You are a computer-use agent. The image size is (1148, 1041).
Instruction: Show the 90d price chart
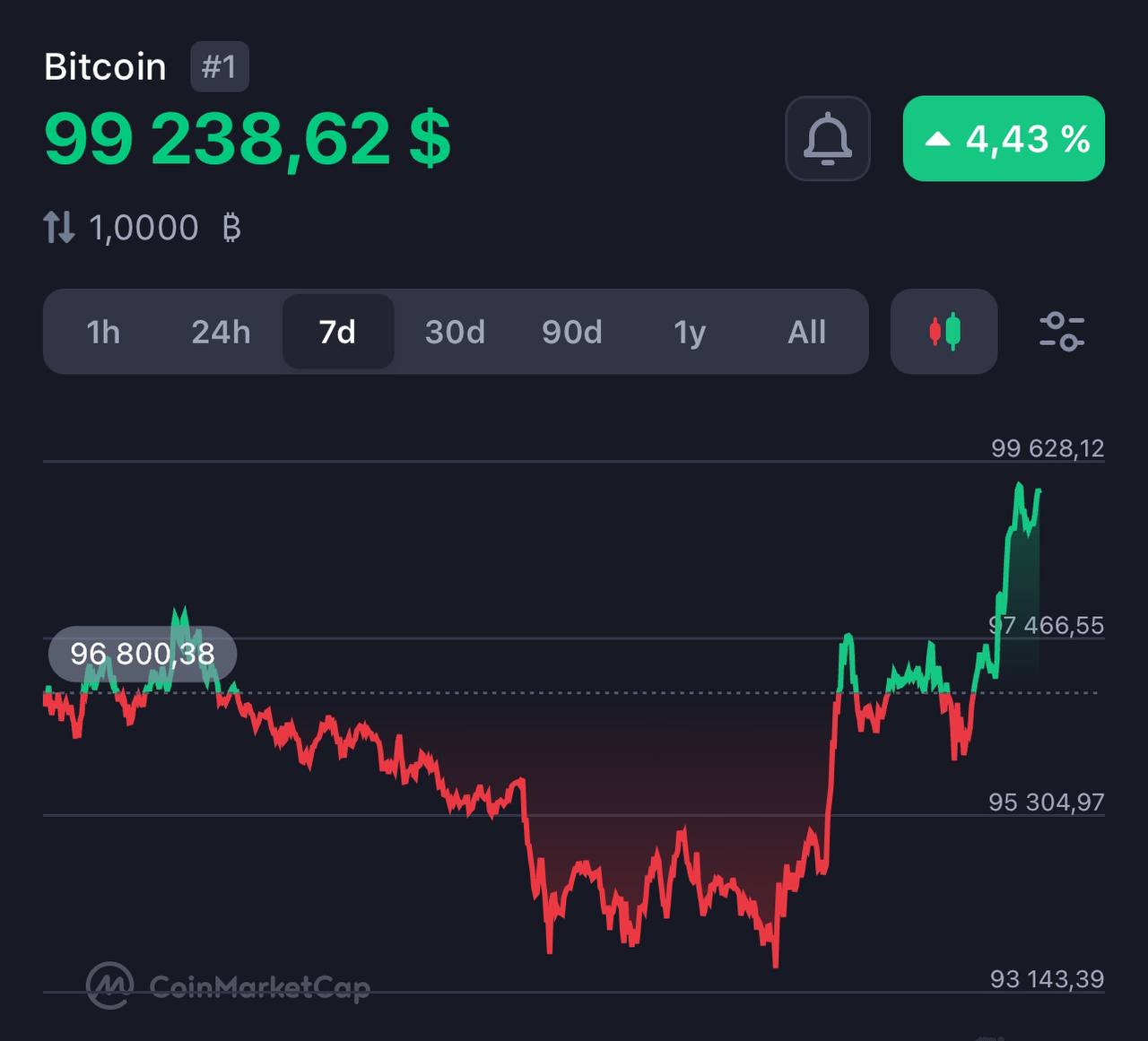click(x=572, y=332)
